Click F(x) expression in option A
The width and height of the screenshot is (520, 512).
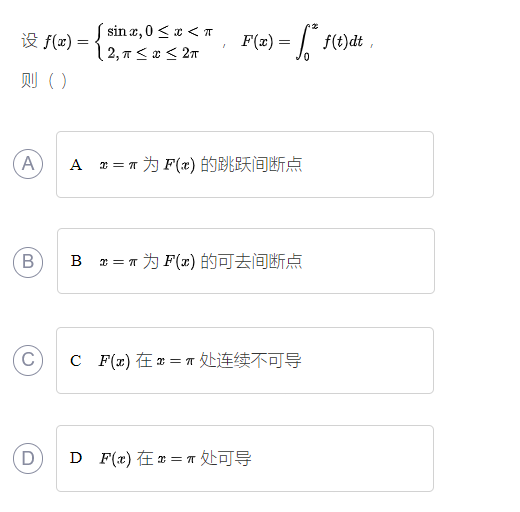point(179,165)
